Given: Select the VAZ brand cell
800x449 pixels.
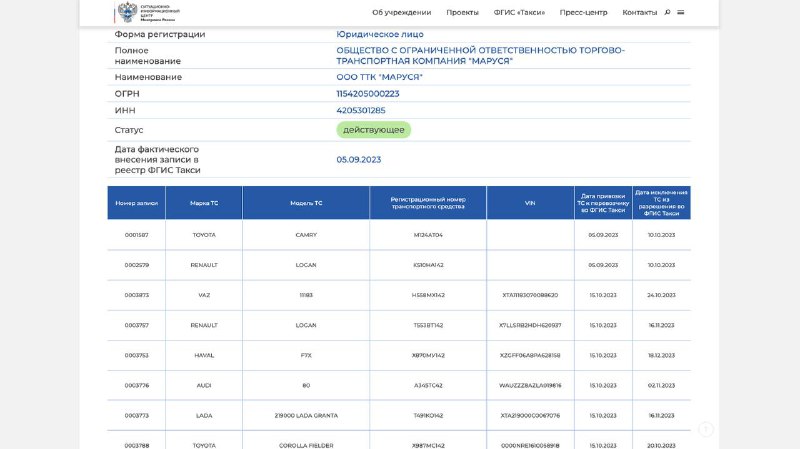Looking at the screenshot, I should [204, 295].
